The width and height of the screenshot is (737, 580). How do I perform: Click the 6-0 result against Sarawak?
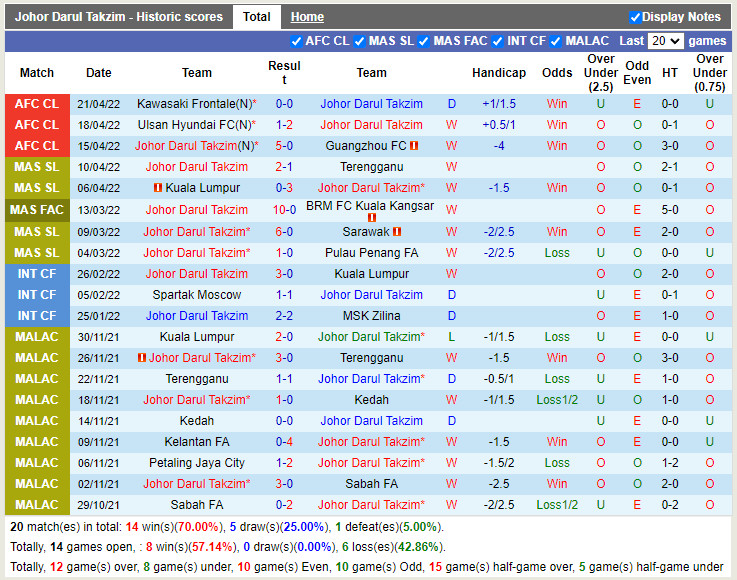pos(284,232)
